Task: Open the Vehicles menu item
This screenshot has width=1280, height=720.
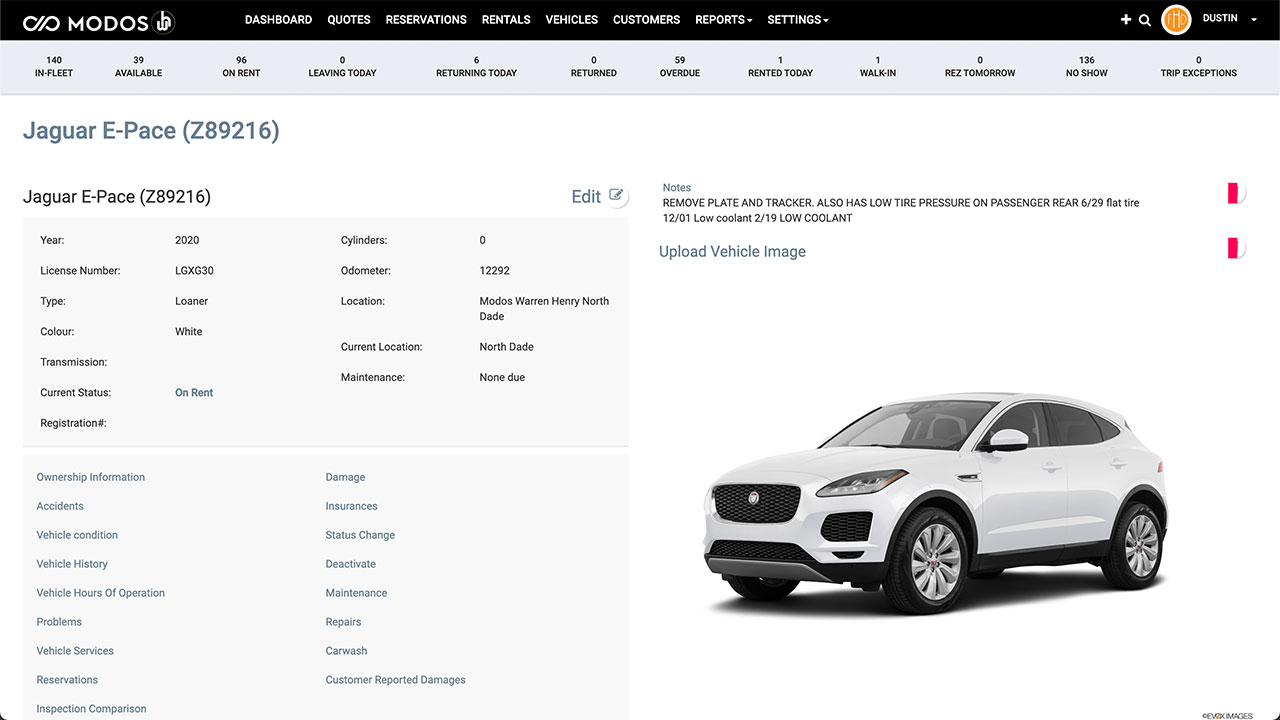Action: pos(572,20)
